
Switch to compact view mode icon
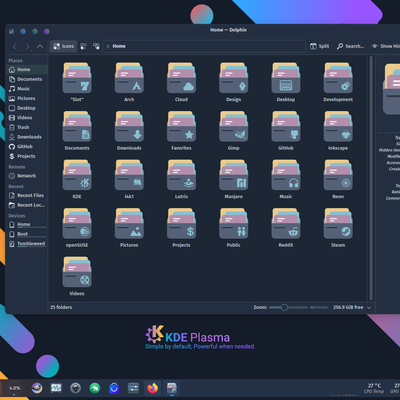(83, 46)
